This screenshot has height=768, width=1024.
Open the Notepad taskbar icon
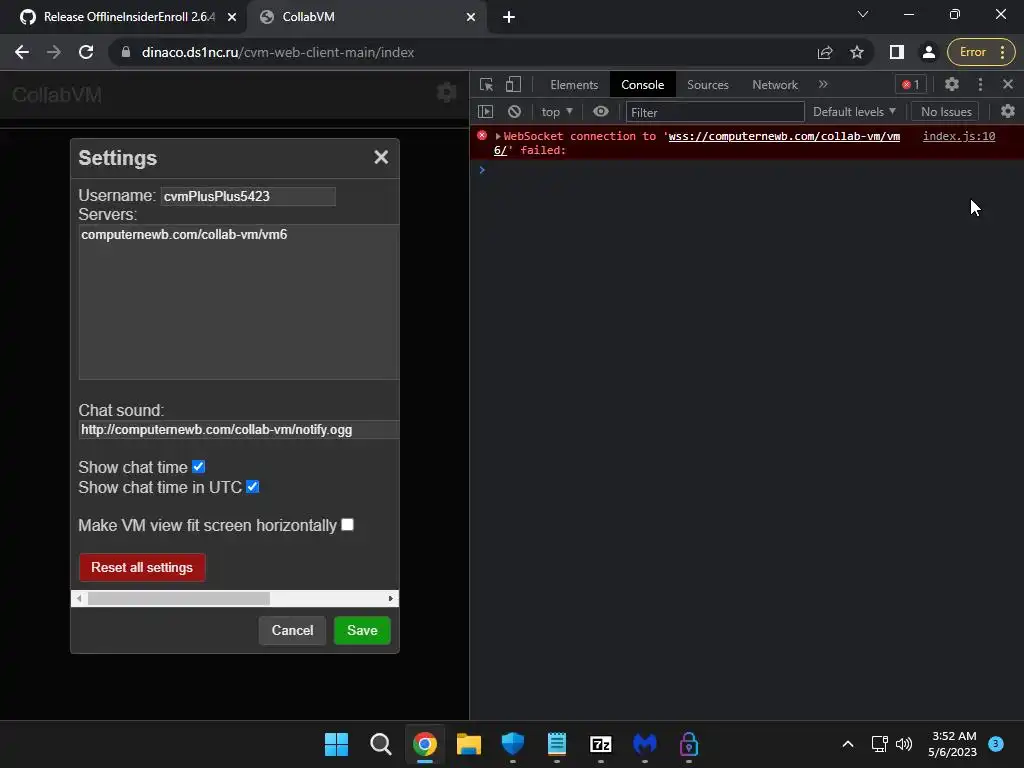click(556, 744)
